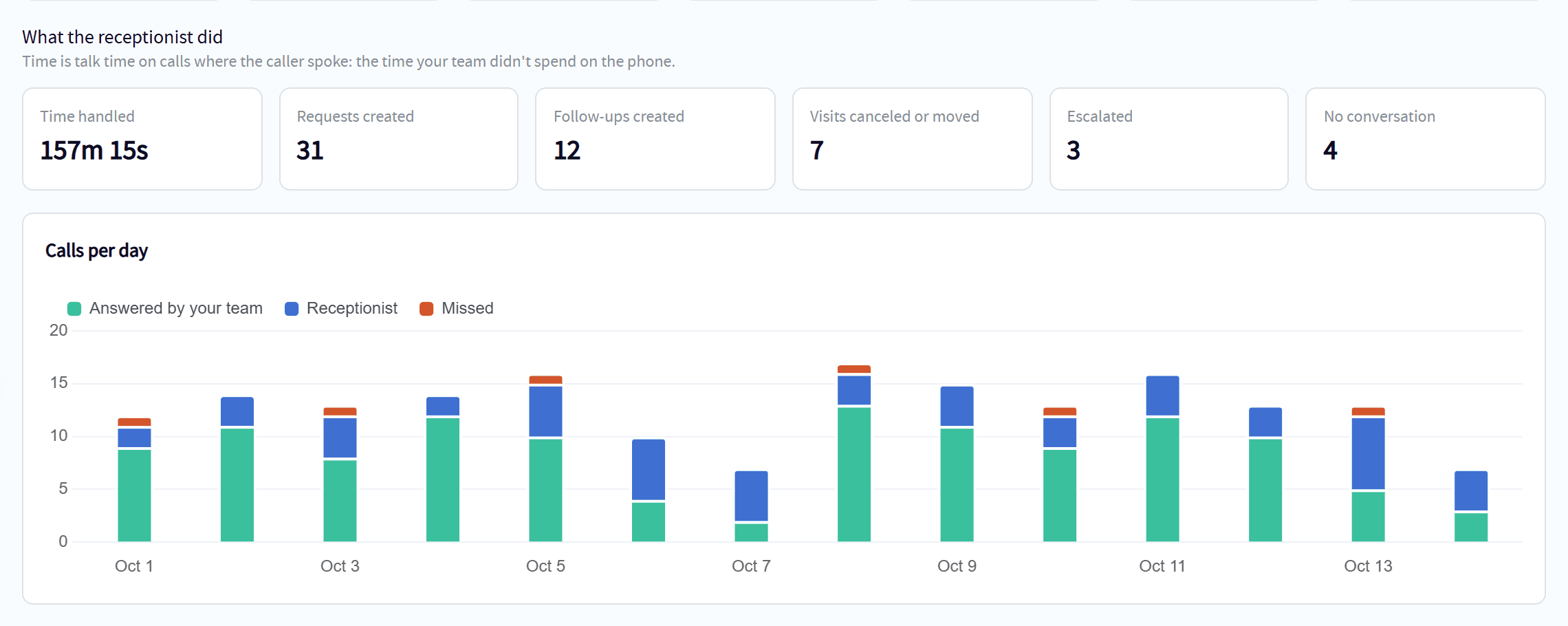The height and width of the screenshot is (626, 1568).
Task: Click the '15' y-axis label
Action: coord(58,383)
